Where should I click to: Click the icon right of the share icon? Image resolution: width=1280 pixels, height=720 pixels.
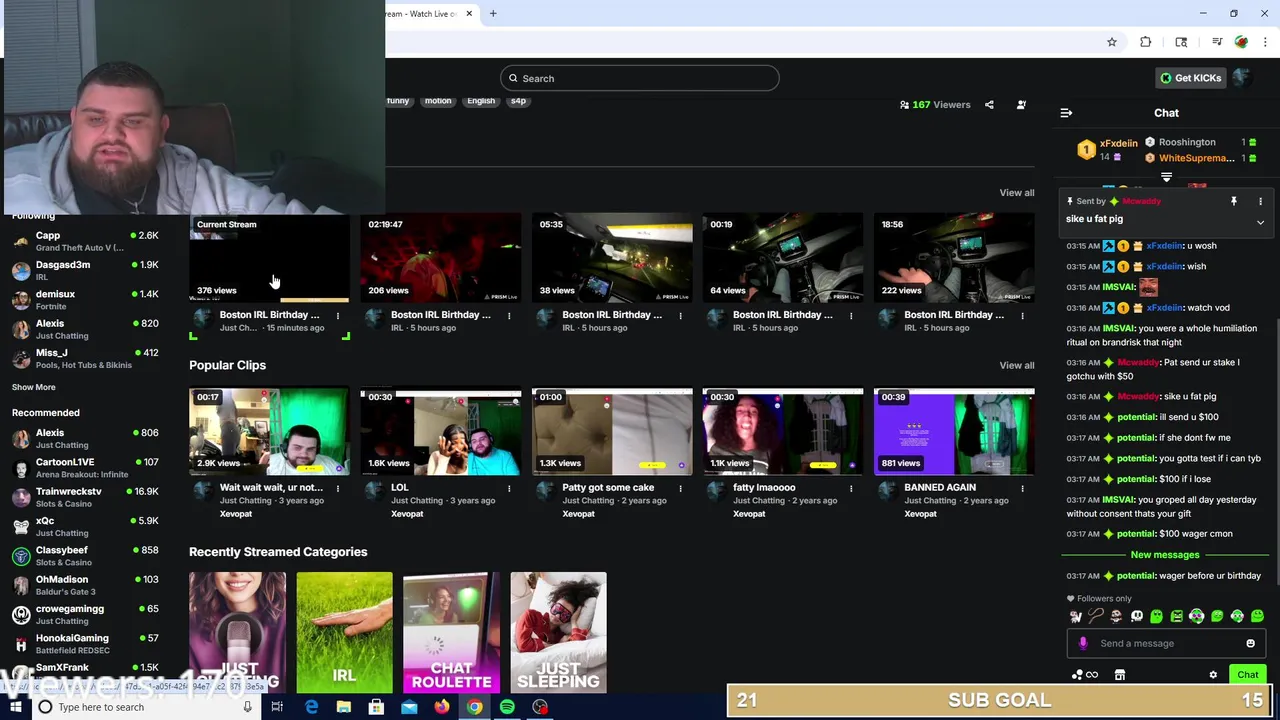tap(1021, 105)
